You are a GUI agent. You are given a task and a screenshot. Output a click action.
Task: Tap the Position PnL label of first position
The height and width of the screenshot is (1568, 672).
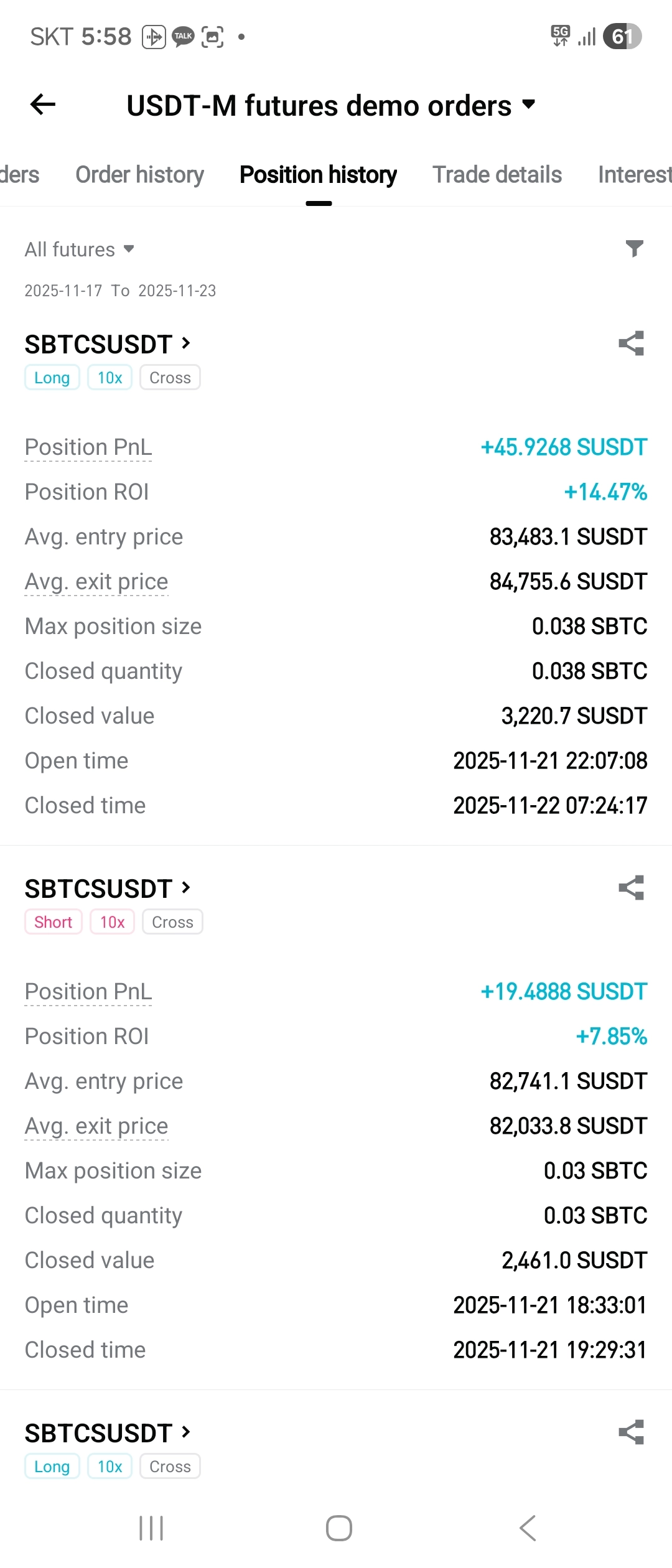click(88, 447)
